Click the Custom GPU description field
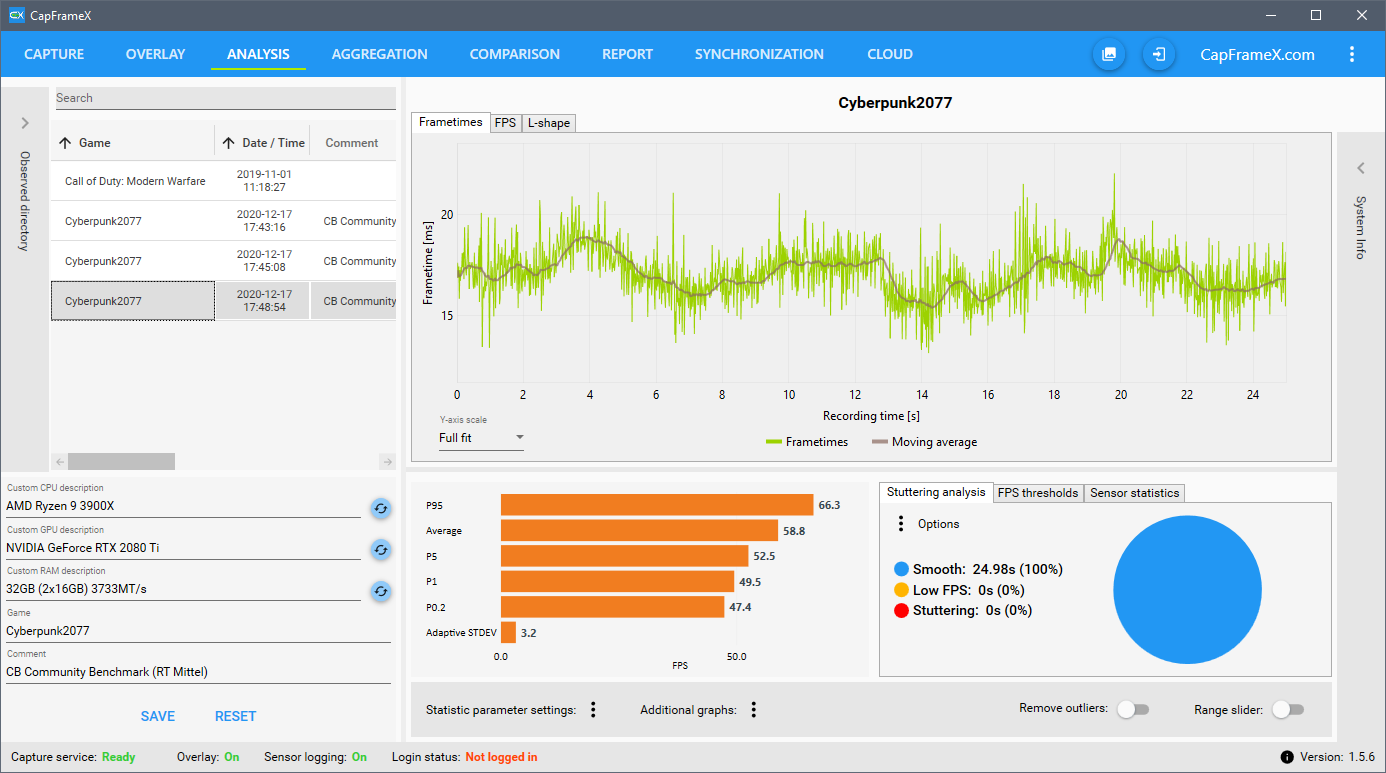 [x=183, y=548]
